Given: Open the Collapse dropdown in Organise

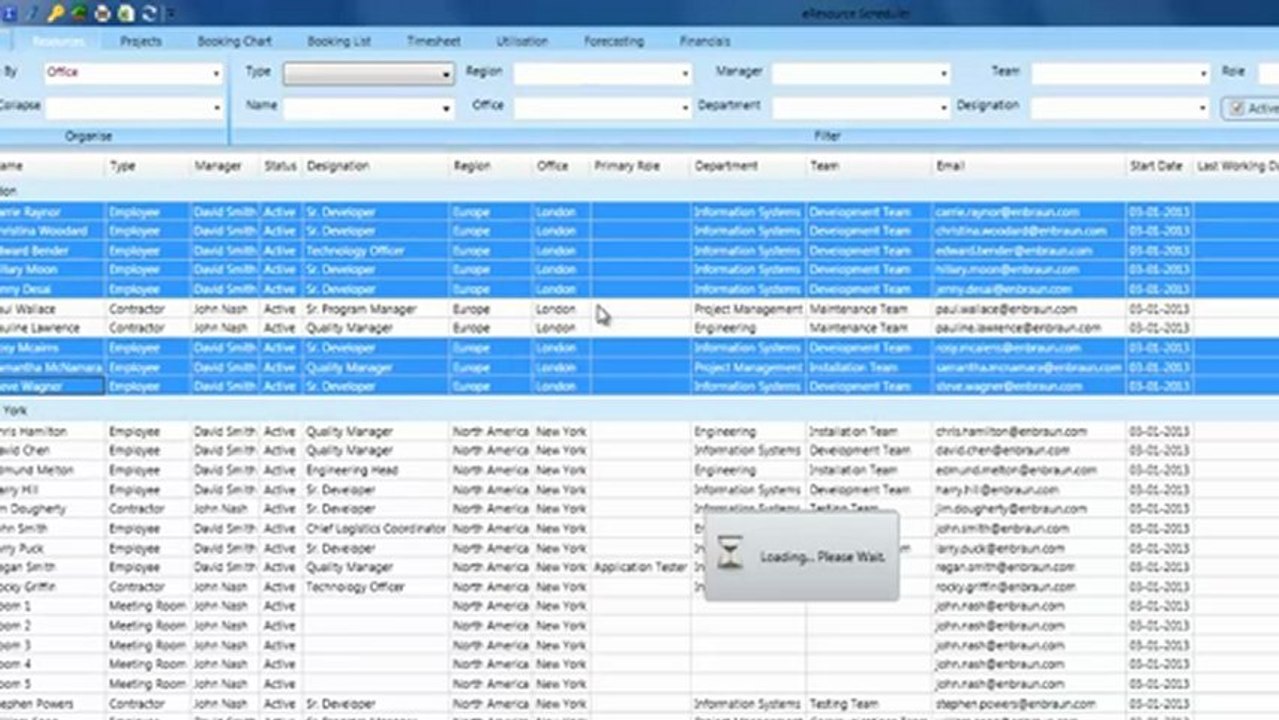Looking at the screenshot, I should [134, 107].
